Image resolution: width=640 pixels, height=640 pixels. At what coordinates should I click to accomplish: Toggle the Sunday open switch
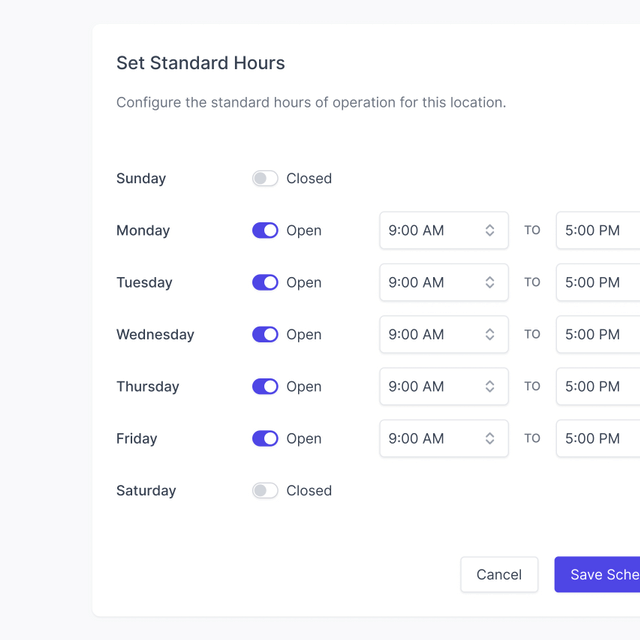pos(265,179)
